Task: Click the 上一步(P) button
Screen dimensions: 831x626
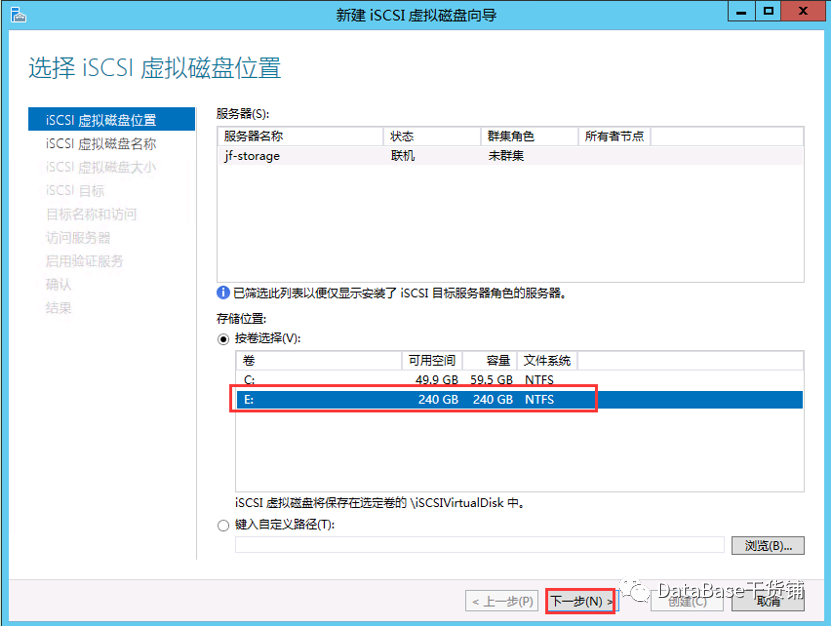Action: tap(502, 601)
